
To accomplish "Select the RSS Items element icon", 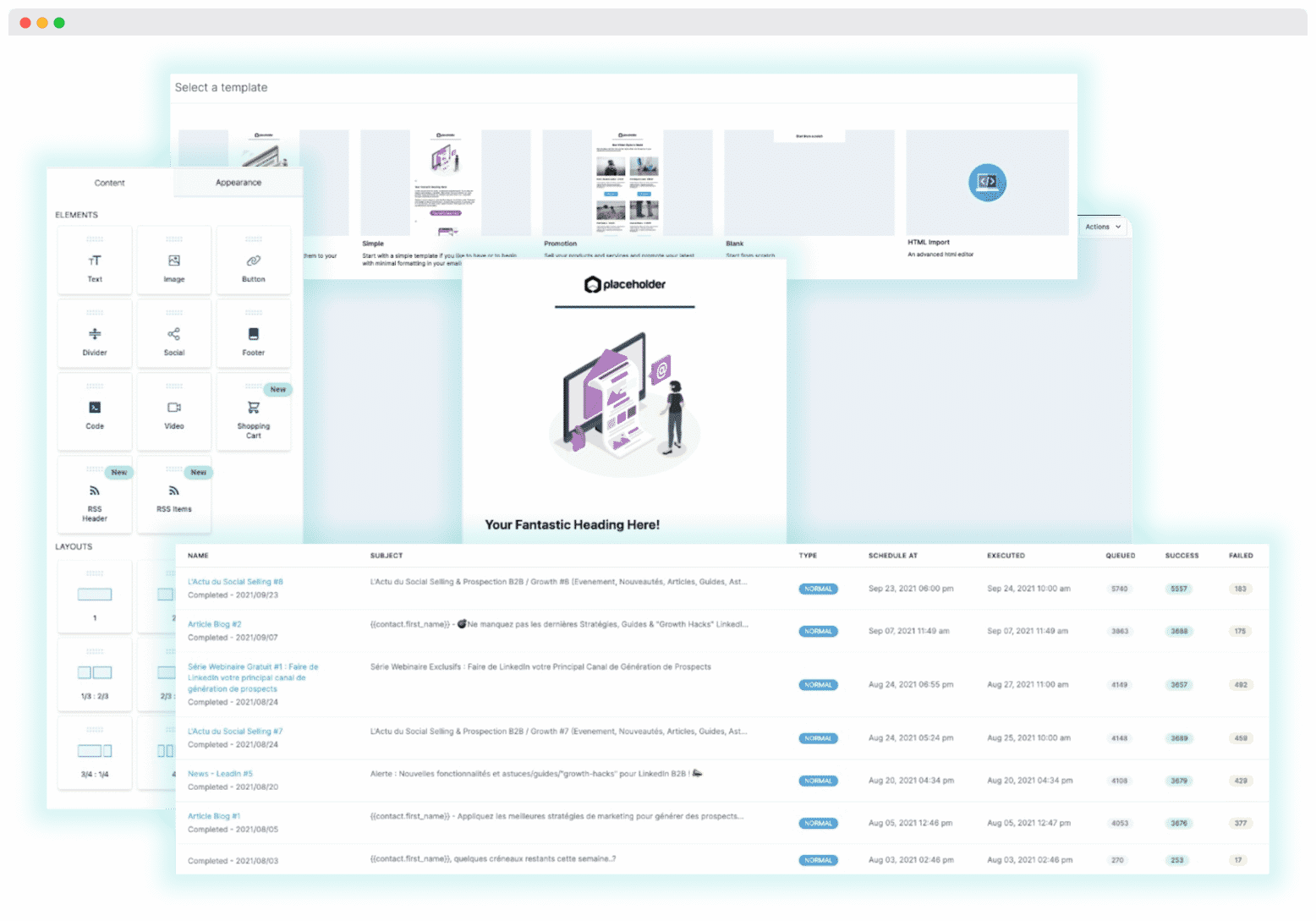I will coord(174,491).
